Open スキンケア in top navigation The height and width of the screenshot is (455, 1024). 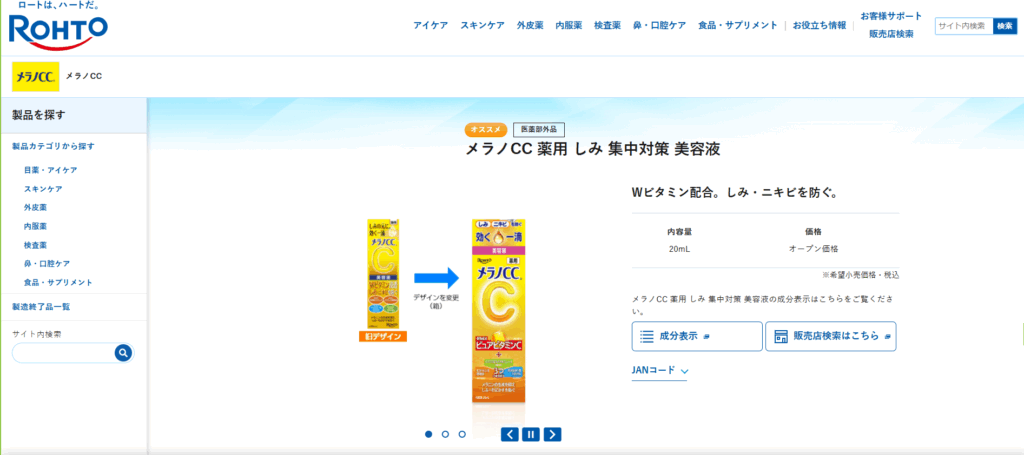click(483, 25)
